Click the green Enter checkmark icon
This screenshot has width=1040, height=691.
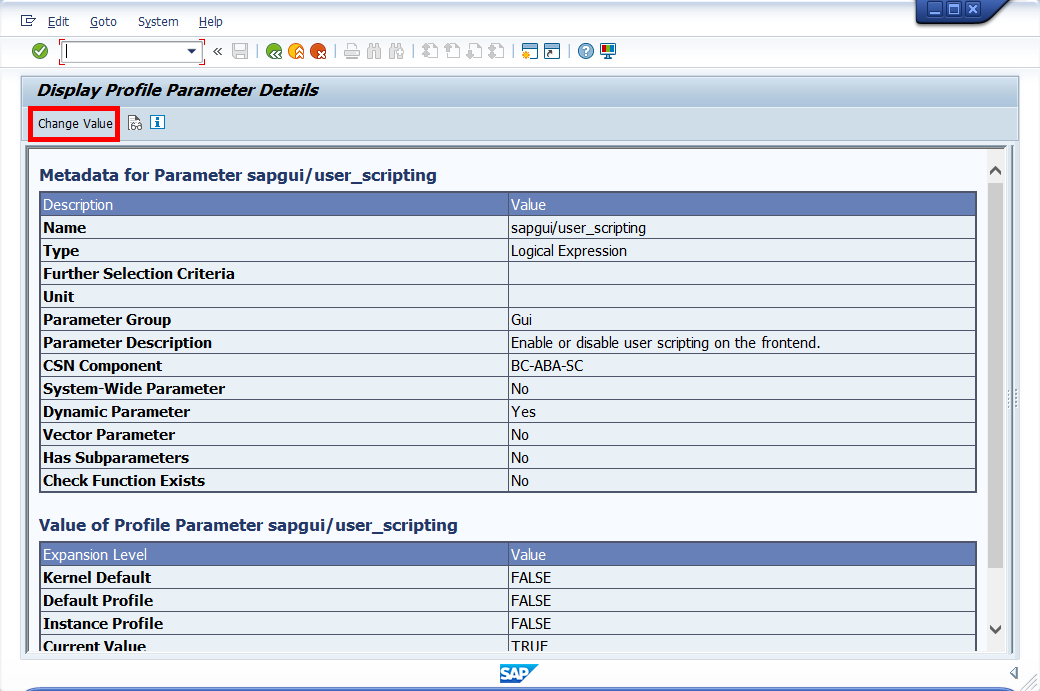[40, 51]
